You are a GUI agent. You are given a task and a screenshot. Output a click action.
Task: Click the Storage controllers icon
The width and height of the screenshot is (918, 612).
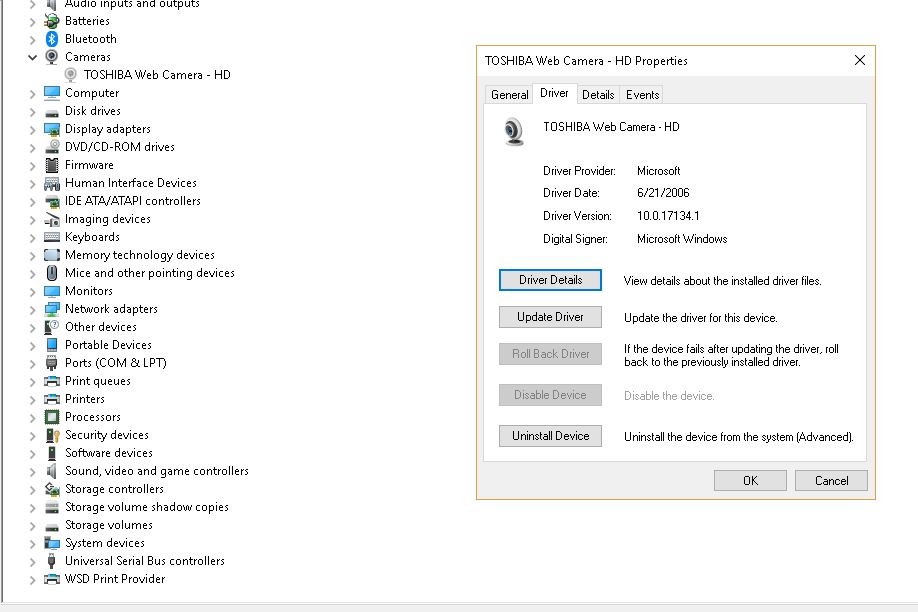[52, 489]
